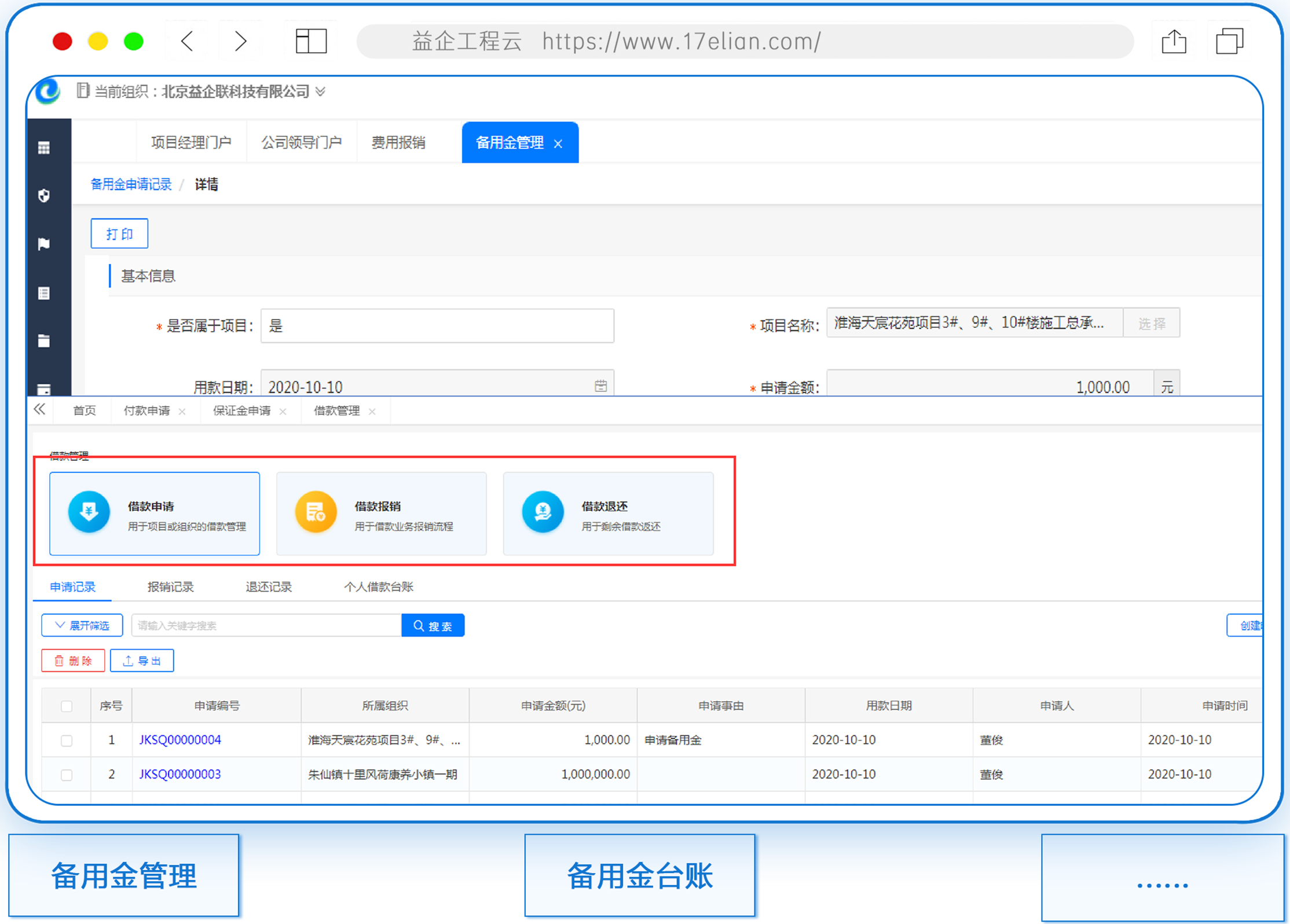Open the grid menu sidebar icon
The width and height of the screenshot is (1290, 924).
tap(44, 148)
